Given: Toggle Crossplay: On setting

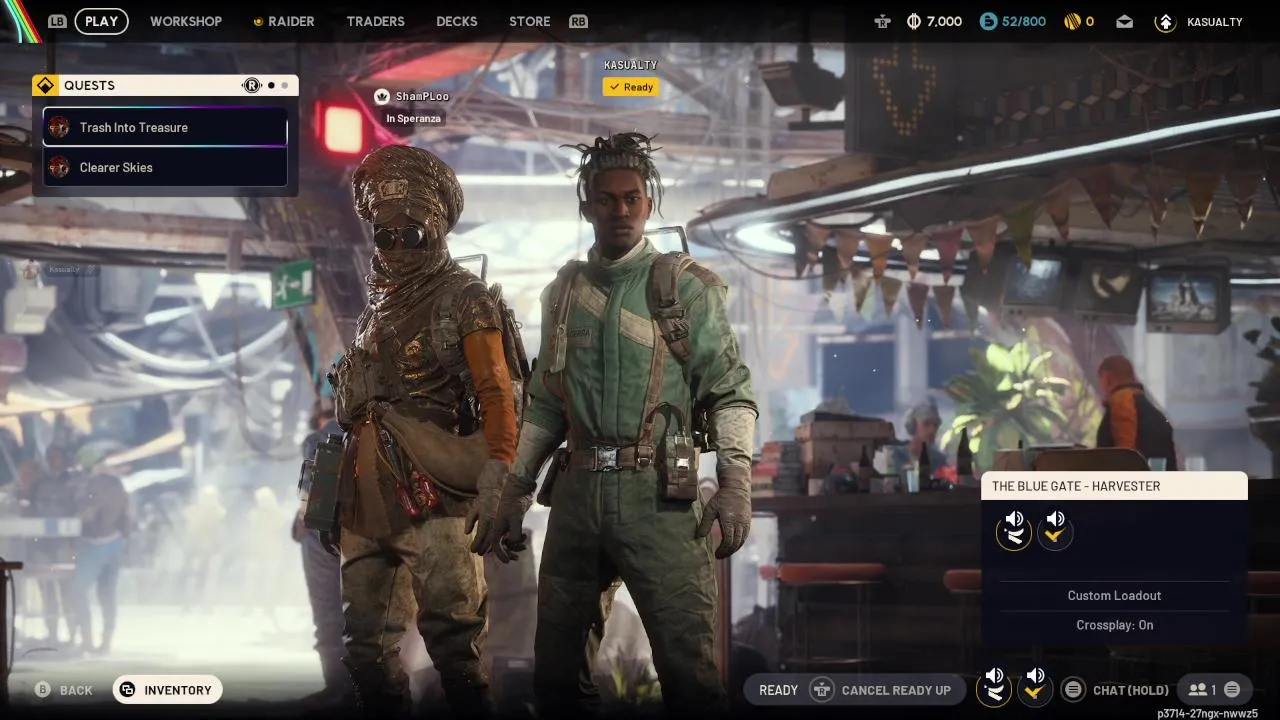Looking at the screenshot, I should click(1114, 625).
